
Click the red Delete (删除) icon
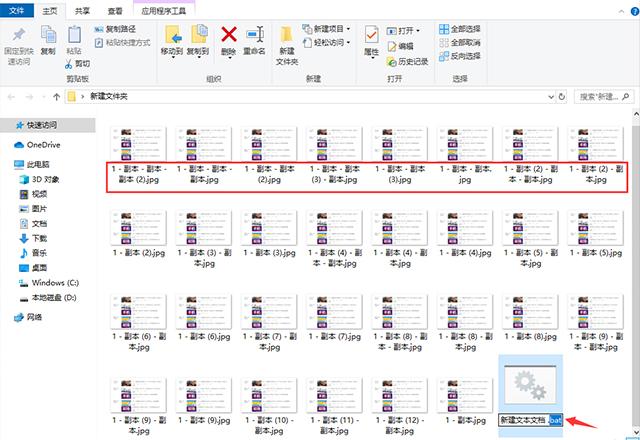pos(229,35)
